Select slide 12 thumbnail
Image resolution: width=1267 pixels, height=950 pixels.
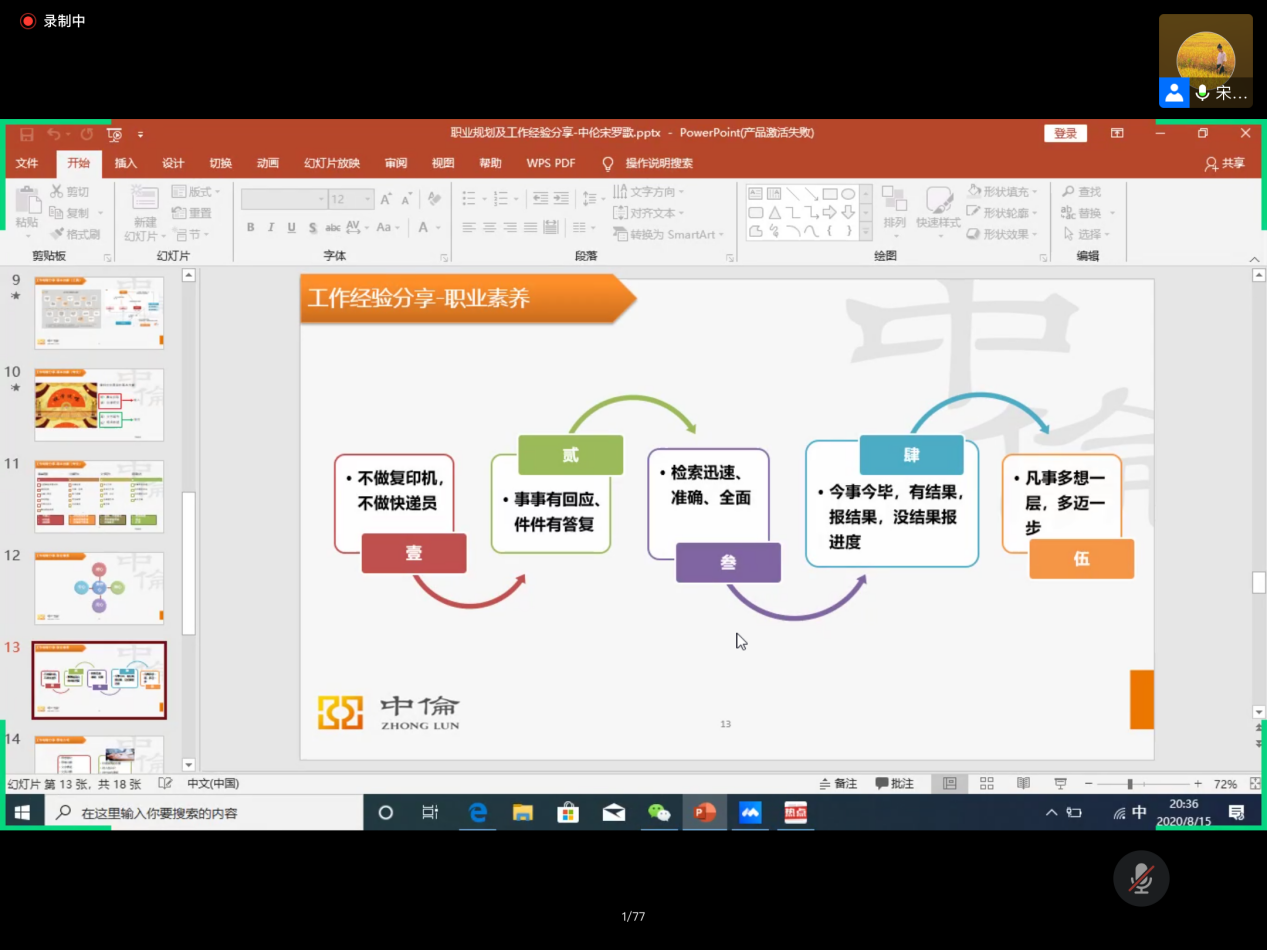(99, 587)
